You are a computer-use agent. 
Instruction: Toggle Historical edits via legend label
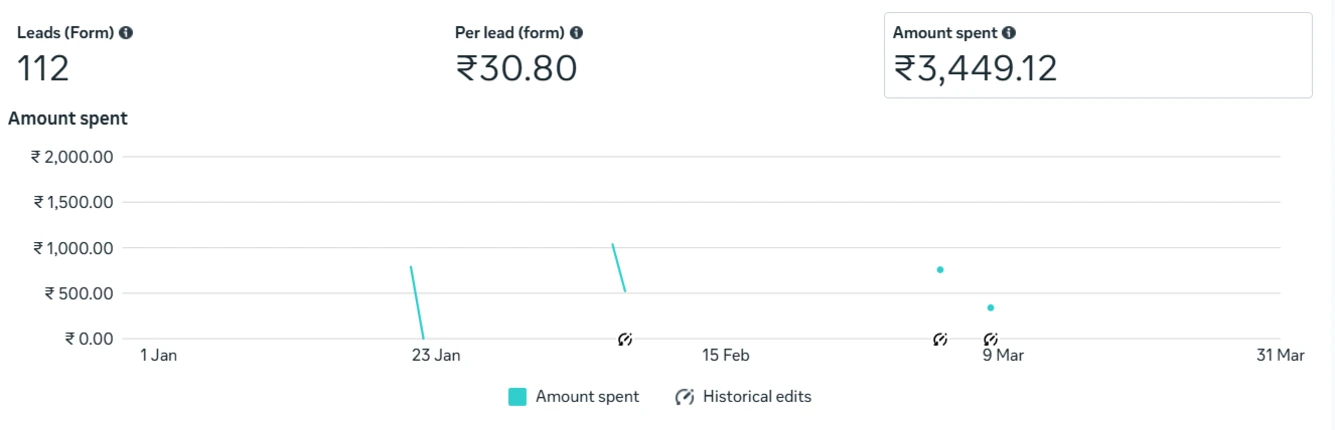pos(757,397)
